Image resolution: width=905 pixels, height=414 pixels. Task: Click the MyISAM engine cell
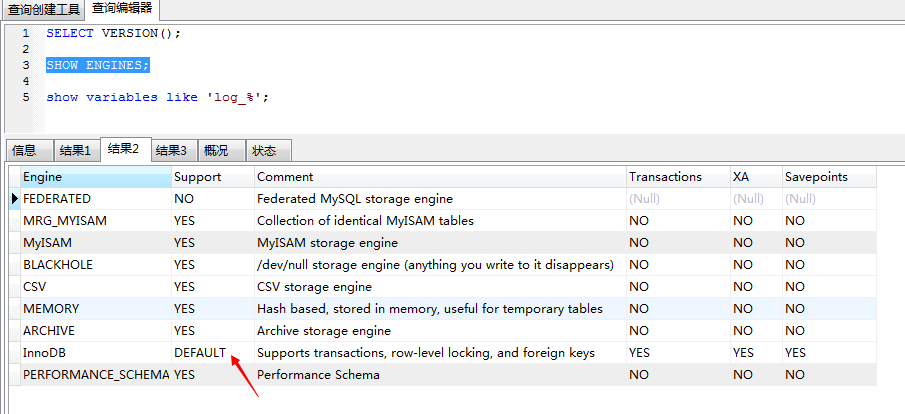(96, 243)
